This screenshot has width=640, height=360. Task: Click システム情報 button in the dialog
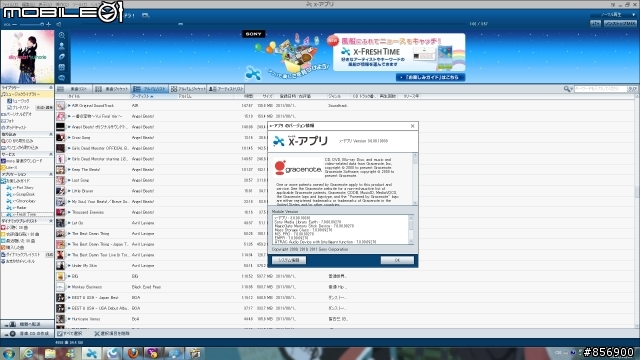[x=289, y=260]
